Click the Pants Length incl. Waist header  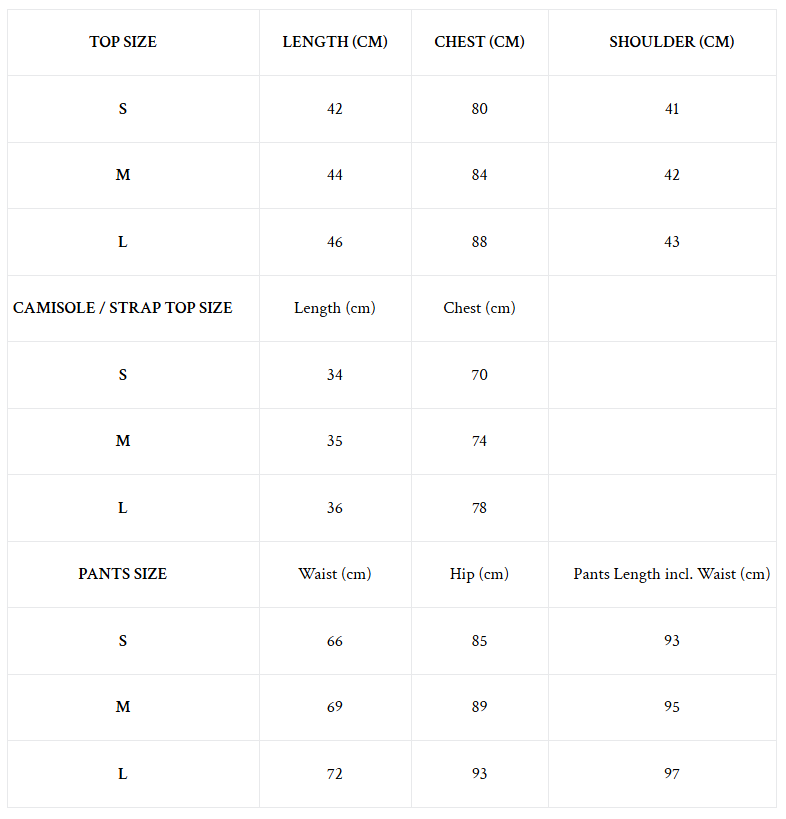(671, 574)
